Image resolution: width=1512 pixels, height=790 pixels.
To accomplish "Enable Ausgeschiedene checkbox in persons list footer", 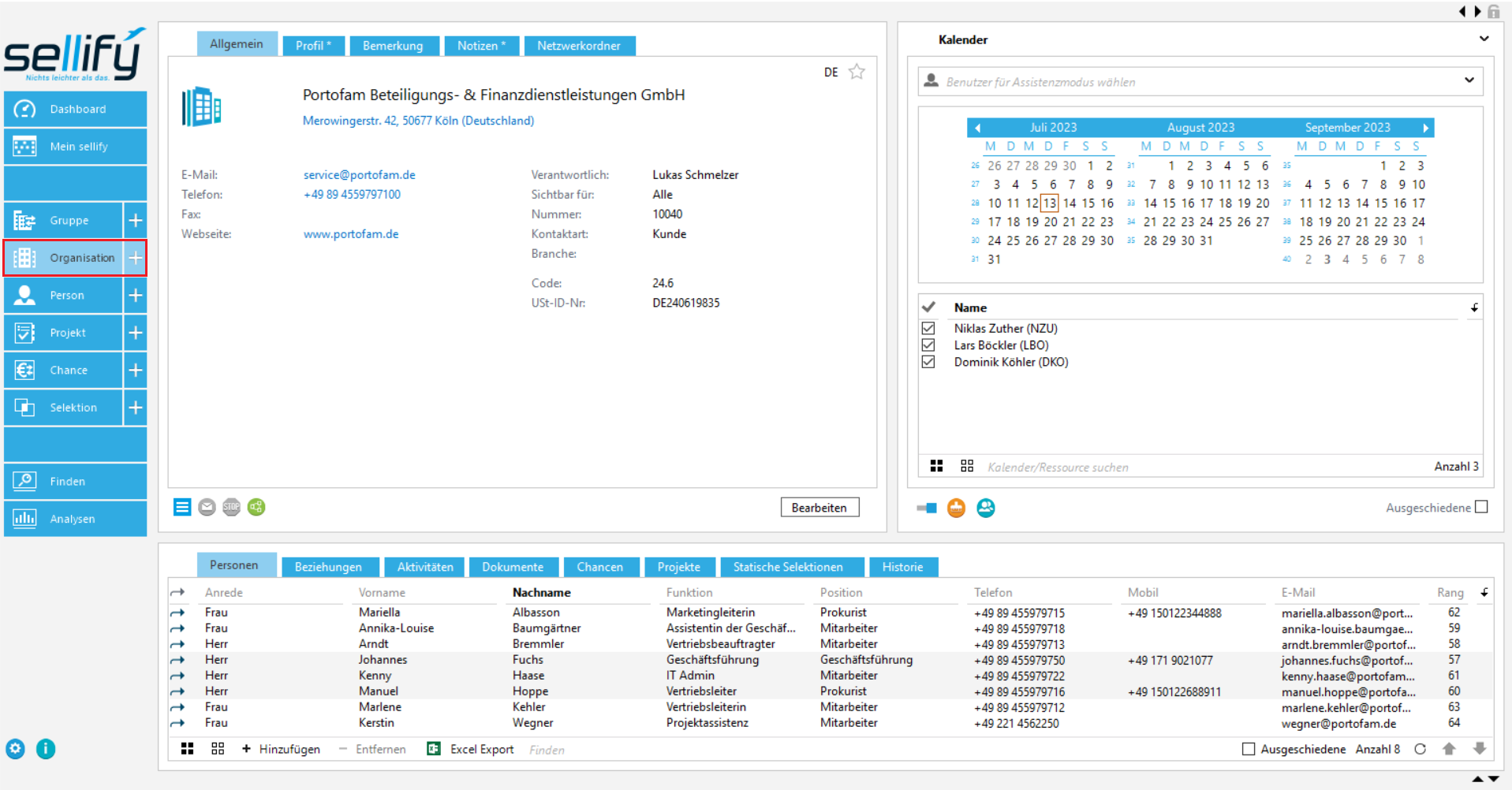I will coord(1248,749).
